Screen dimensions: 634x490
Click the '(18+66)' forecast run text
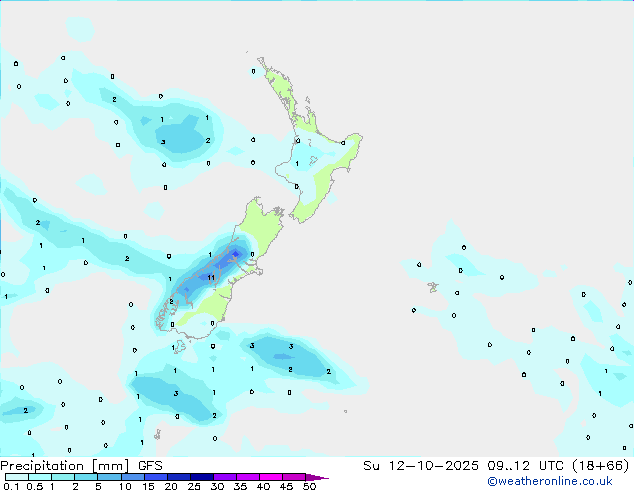pos(600,466)
